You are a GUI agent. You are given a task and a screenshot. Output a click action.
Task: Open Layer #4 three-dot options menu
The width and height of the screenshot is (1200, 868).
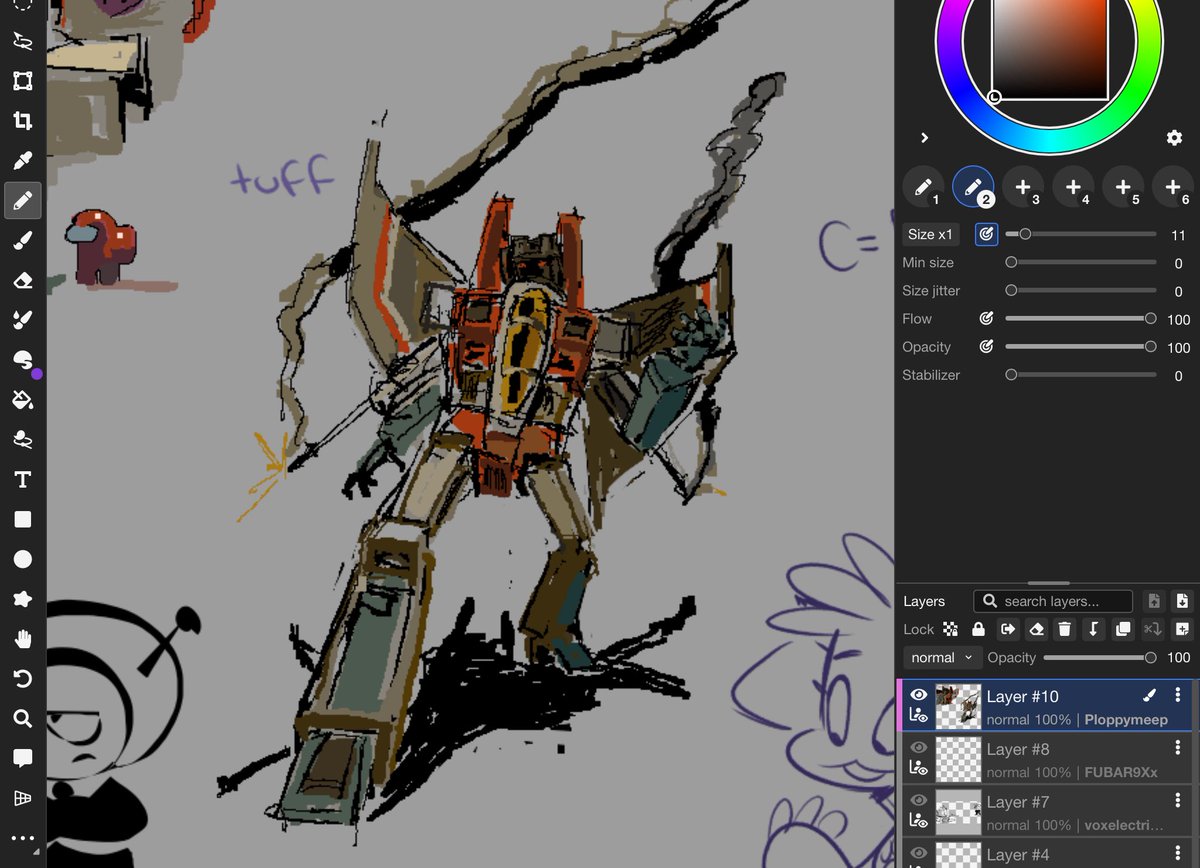pyautogui.click(x=1178, y=854)
